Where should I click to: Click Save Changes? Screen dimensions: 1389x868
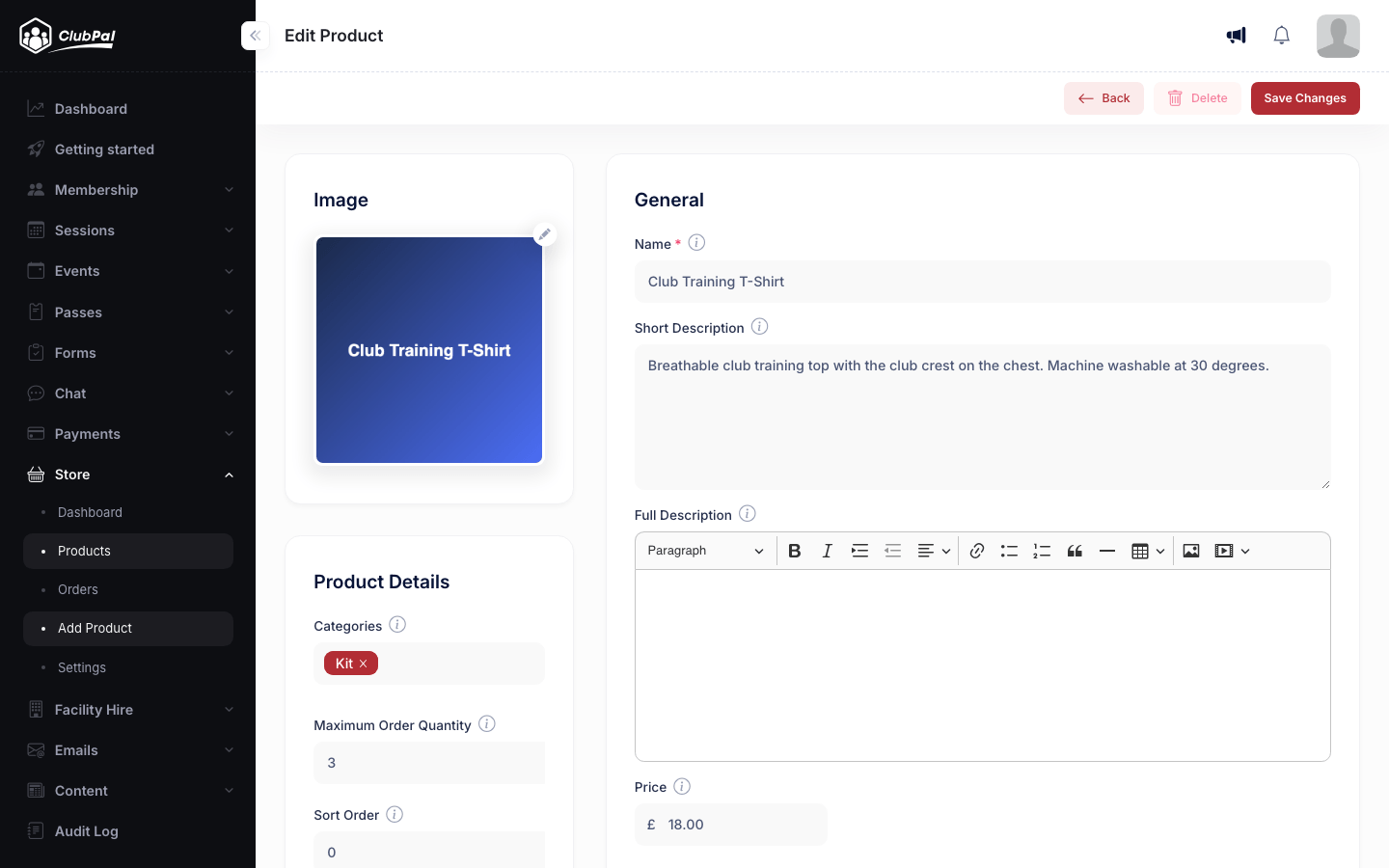click(1305, 98)
